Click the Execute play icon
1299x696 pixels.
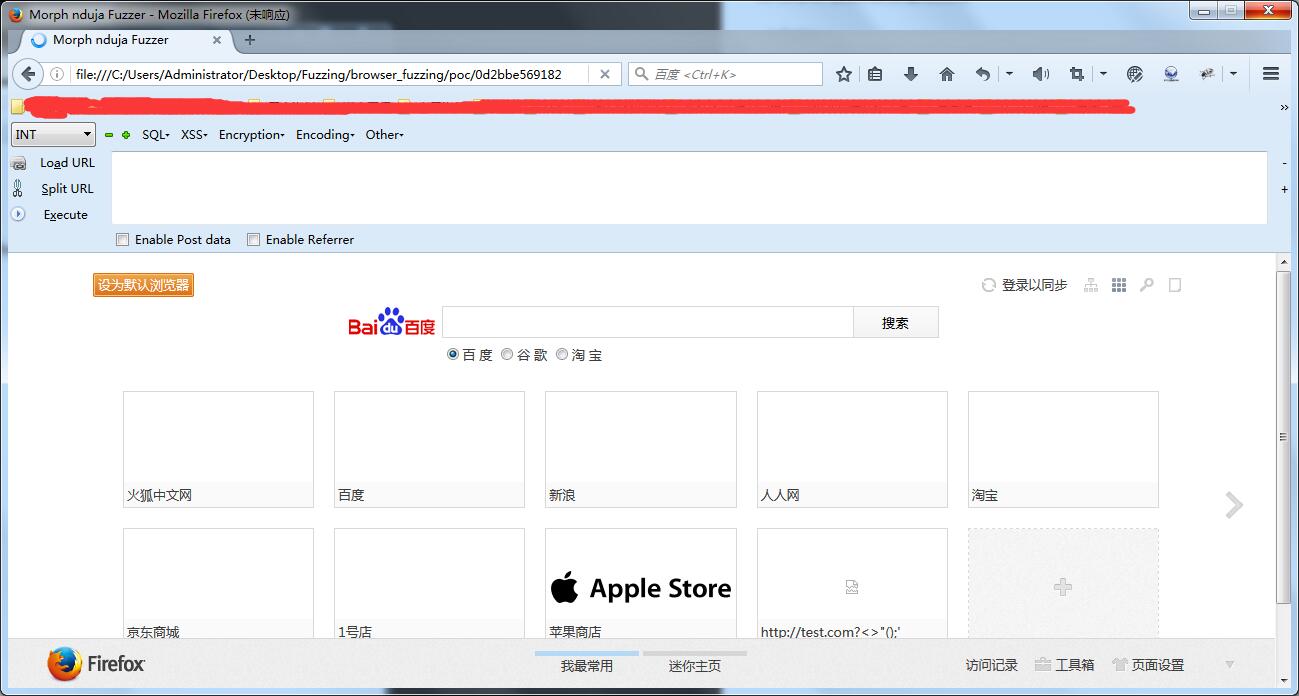[x=18, y=214]
